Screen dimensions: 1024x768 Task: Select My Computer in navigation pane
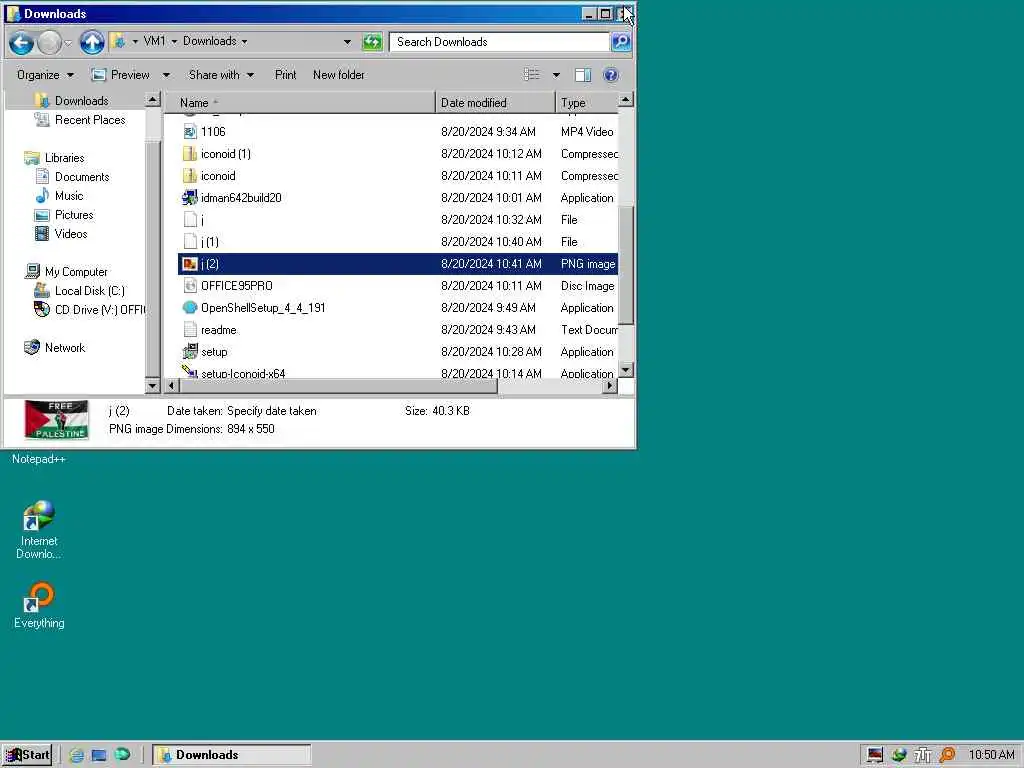[76, 271]
